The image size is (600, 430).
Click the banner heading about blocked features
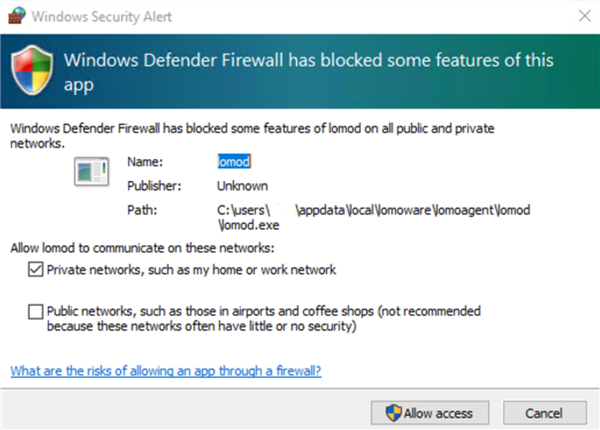[300, 70]
